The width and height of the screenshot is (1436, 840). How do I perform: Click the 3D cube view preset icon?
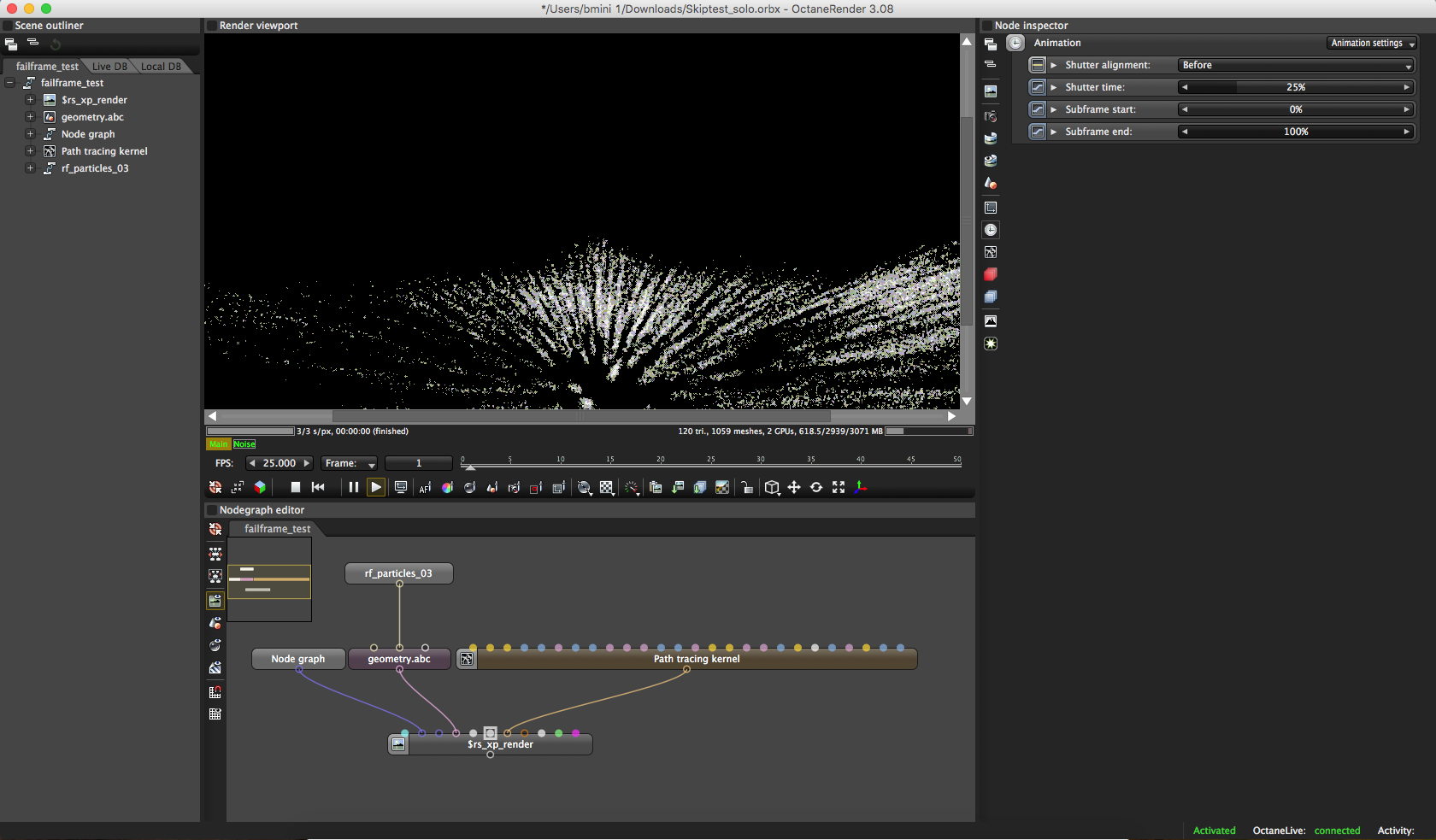click(772, 487)
